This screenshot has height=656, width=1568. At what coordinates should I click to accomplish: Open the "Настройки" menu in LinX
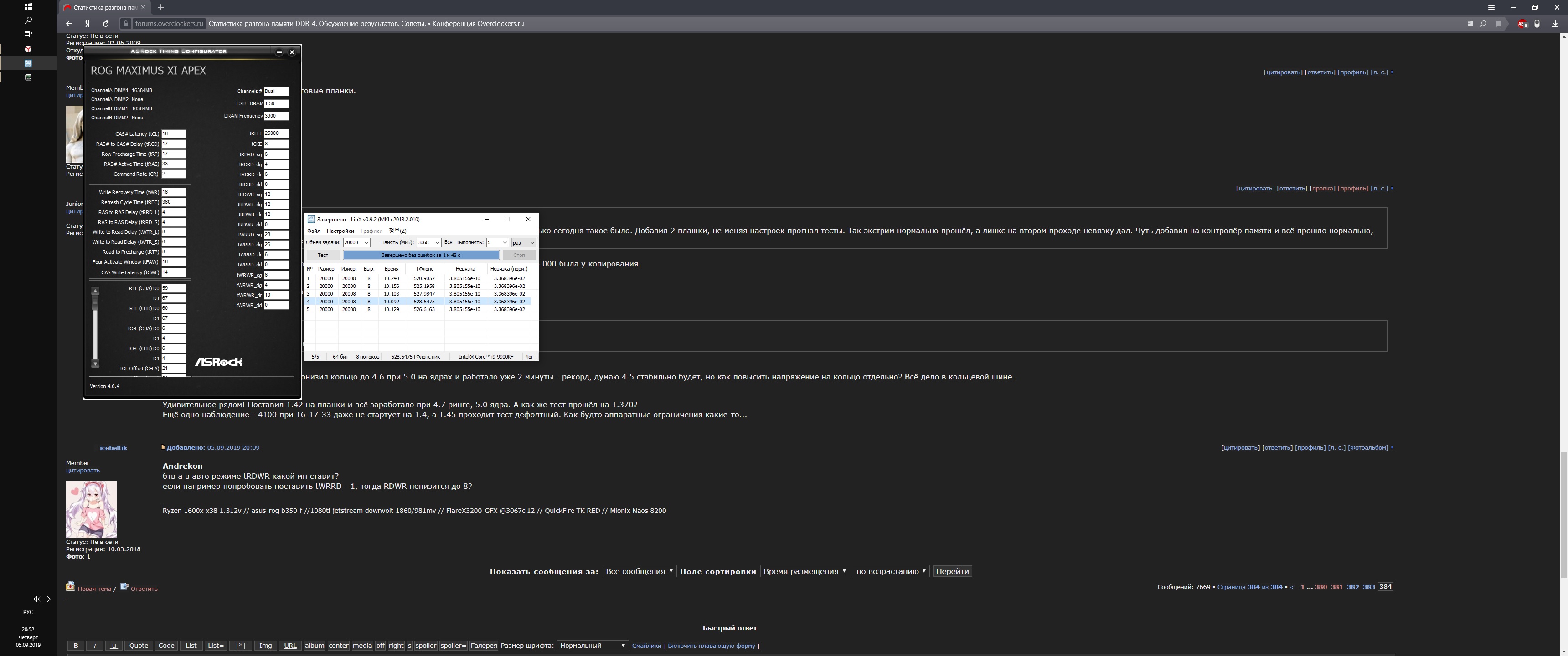pyautogui.click(x=340, y=231)
